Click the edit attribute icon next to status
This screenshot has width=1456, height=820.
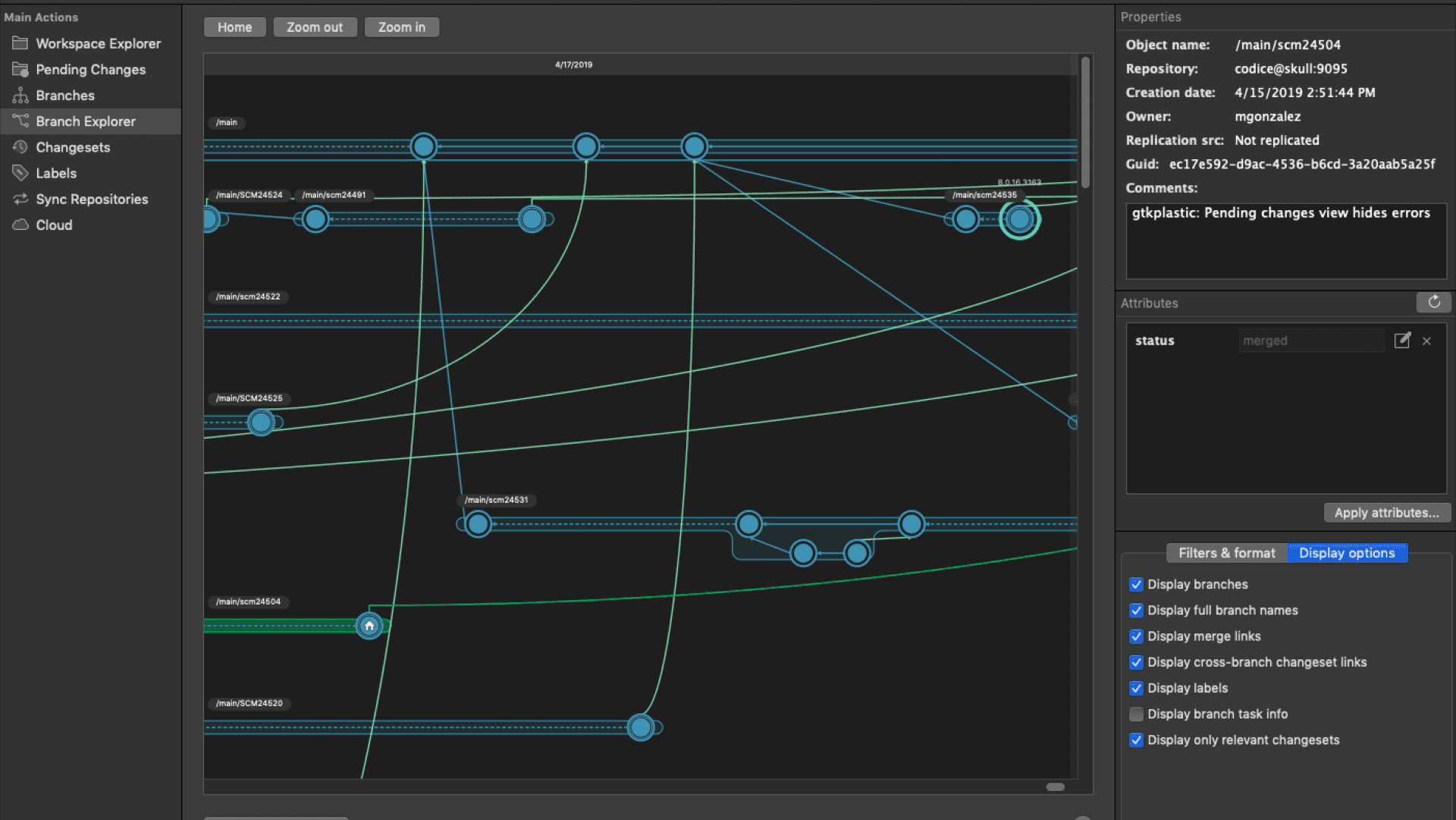pos(1402,339)
